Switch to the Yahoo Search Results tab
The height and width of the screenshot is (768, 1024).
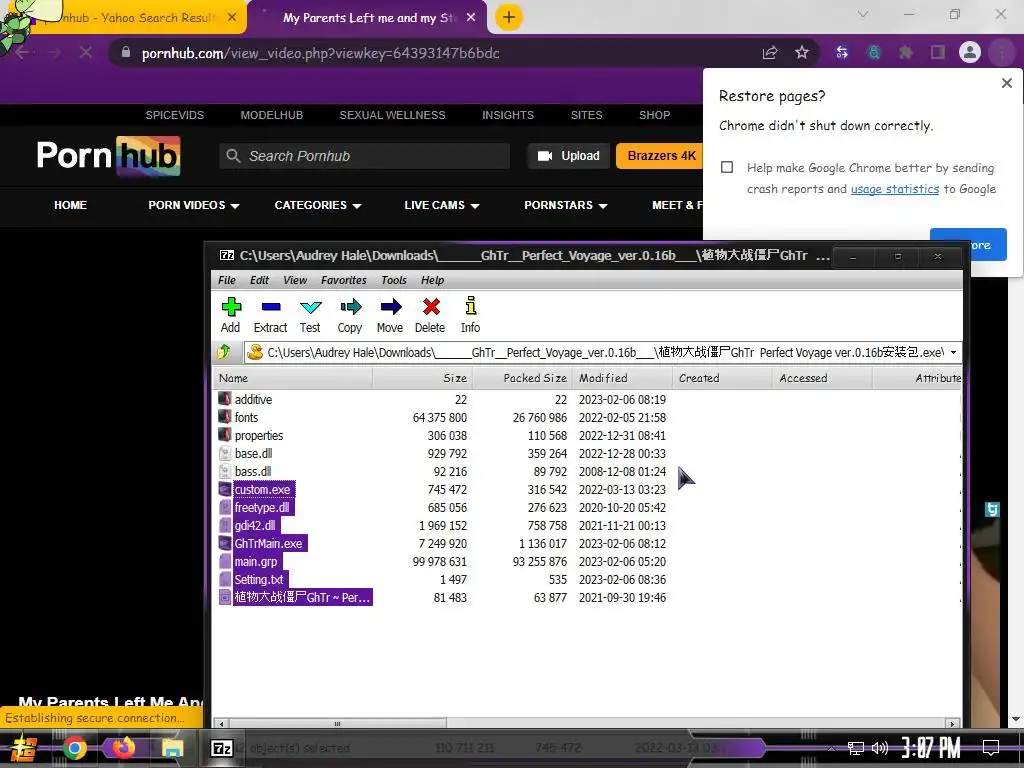(137, 18)
